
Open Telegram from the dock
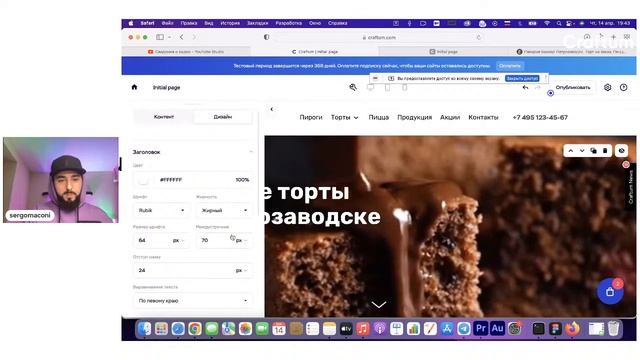464,329
